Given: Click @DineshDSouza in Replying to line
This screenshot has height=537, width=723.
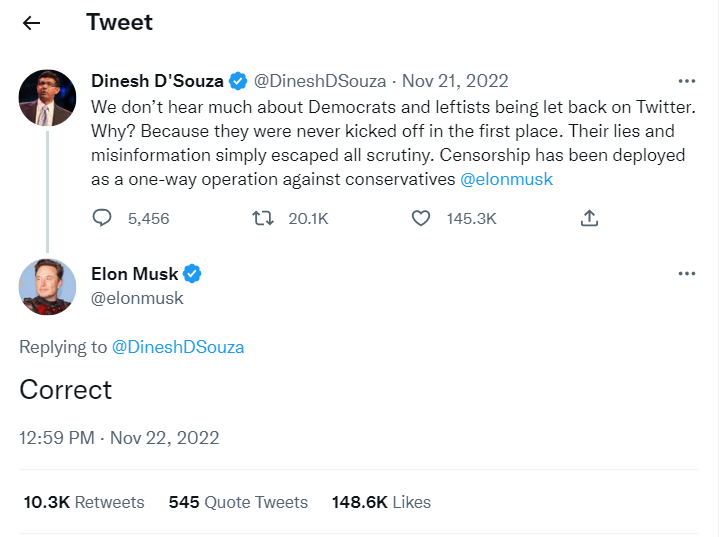Looking at the screenshot, I should click(178, 347).
